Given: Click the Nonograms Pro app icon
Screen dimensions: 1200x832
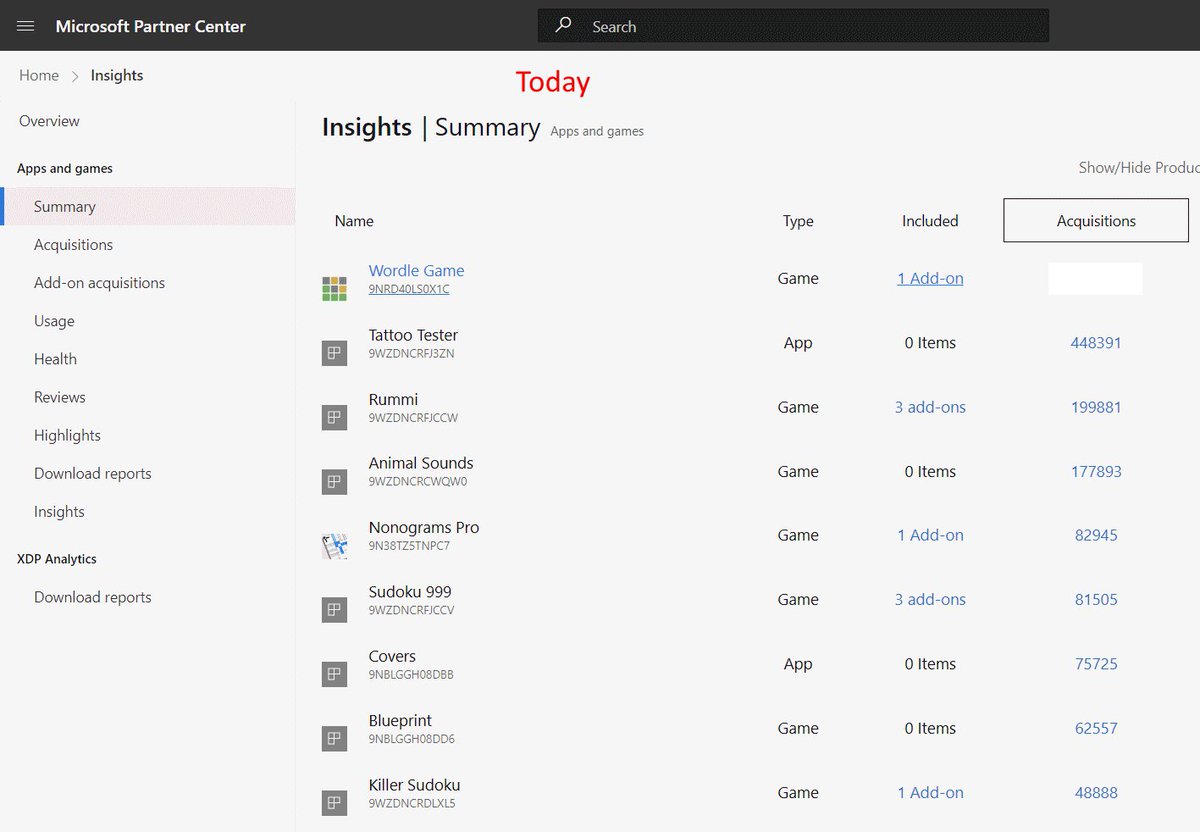Looking at the screenshot, I should [x=334, y=546].
